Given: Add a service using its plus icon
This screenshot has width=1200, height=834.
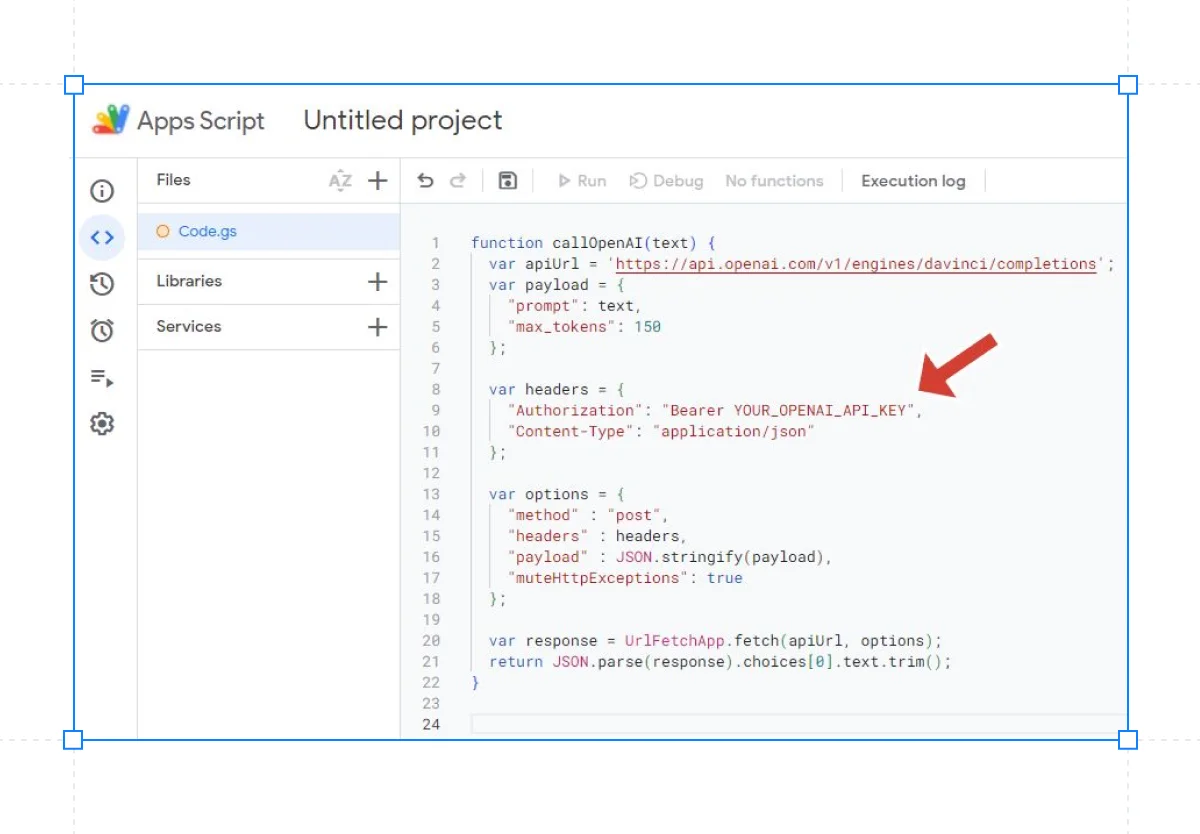Looking at the screenshot, I should click(377, 327).
